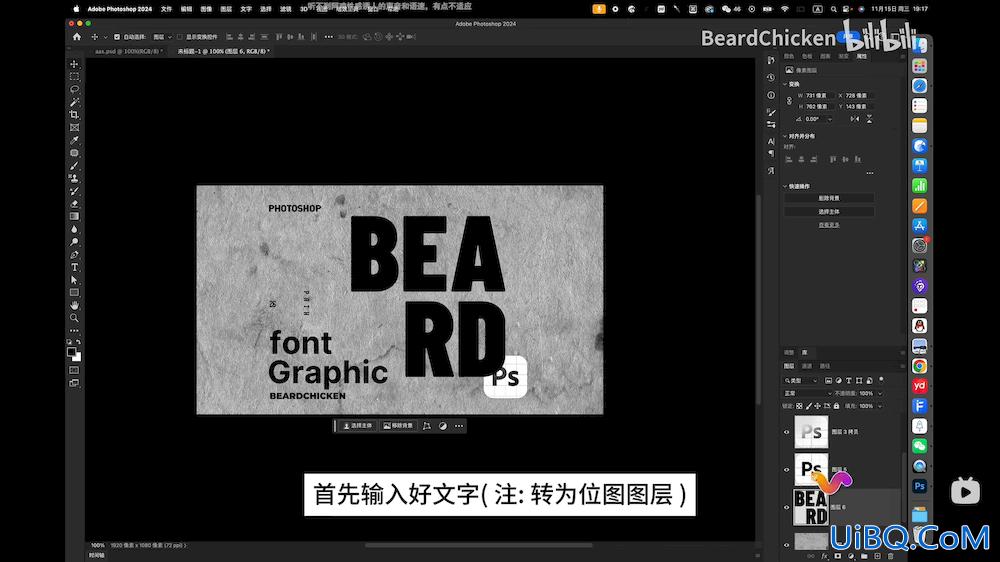Toggle the lock all layer option
The width and height of the screenshot is (1000, 562).
[836, 406]
